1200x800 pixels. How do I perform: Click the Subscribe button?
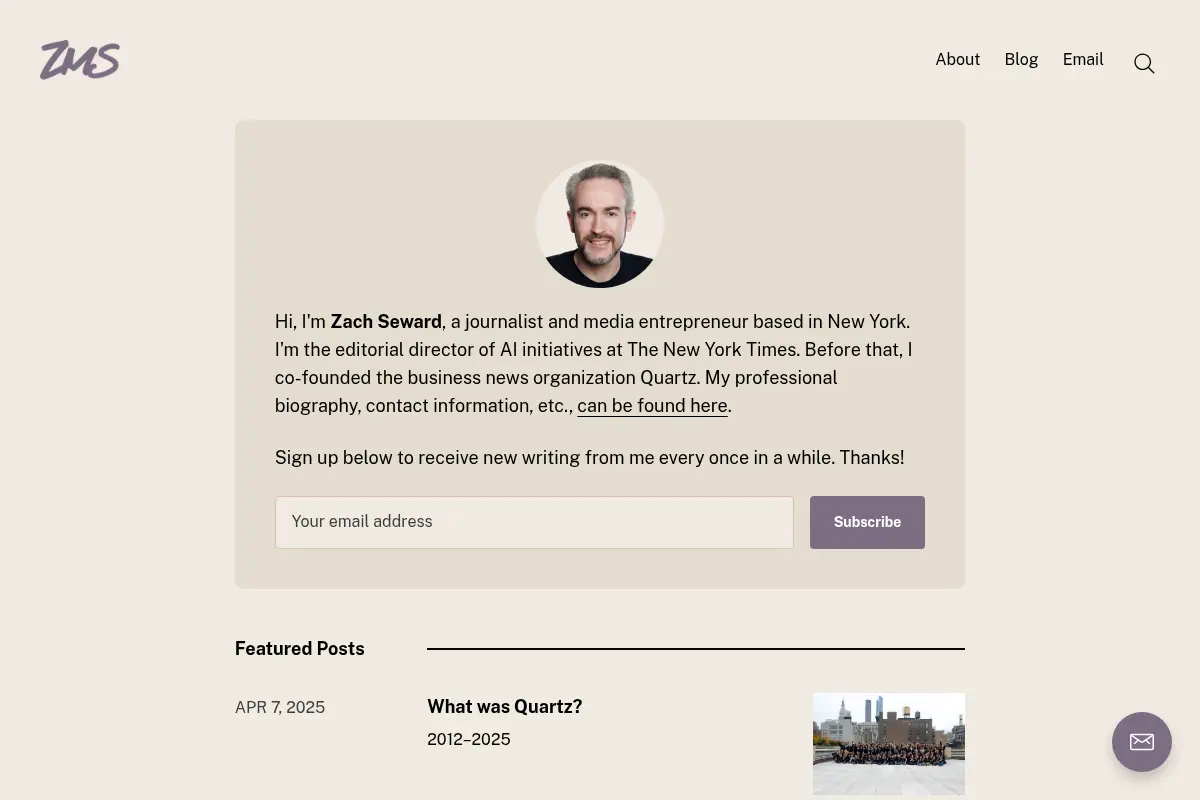click(x=867, y=522)
